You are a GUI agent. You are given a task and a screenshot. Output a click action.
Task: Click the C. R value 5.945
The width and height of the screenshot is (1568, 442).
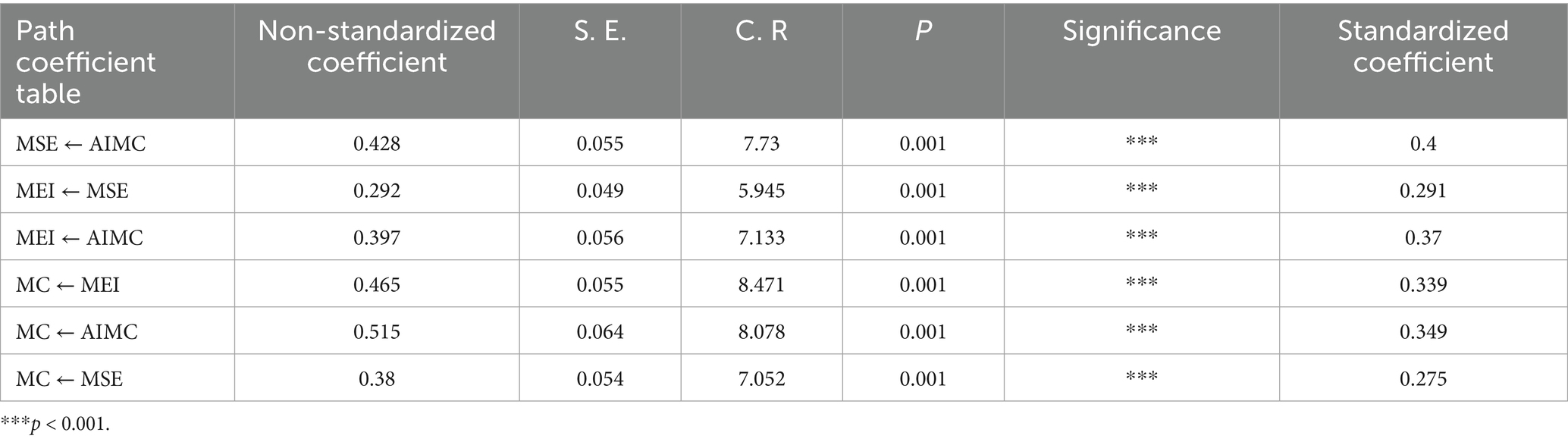pyautogui.click(x=761, y=190)
